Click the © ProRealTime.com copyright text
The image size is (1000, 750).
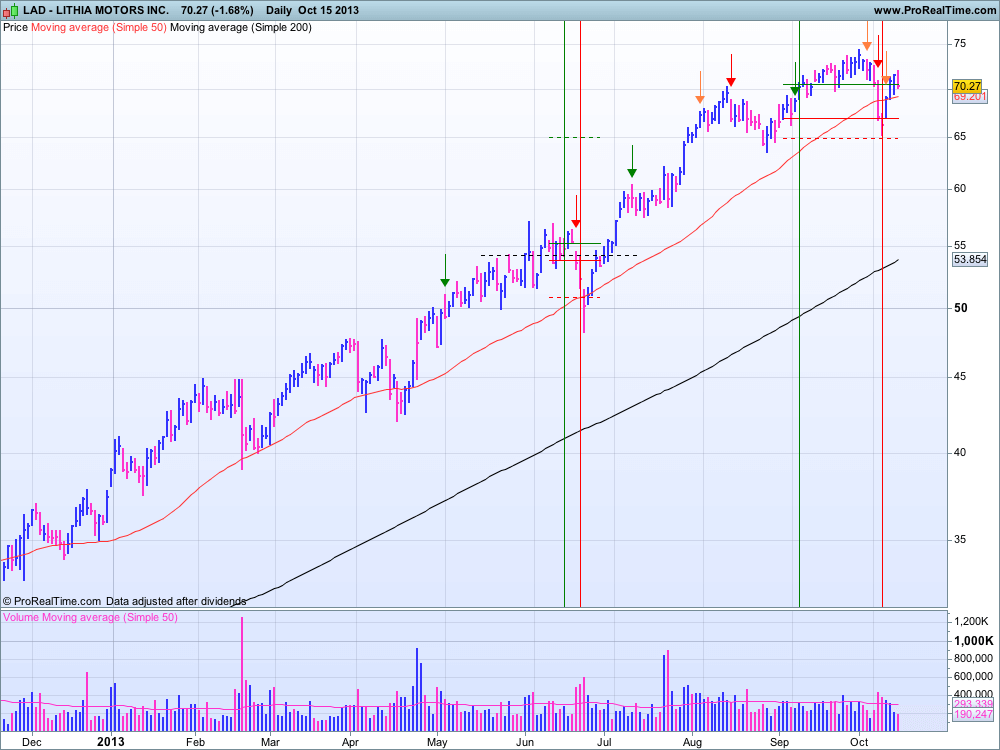(52, 601)
